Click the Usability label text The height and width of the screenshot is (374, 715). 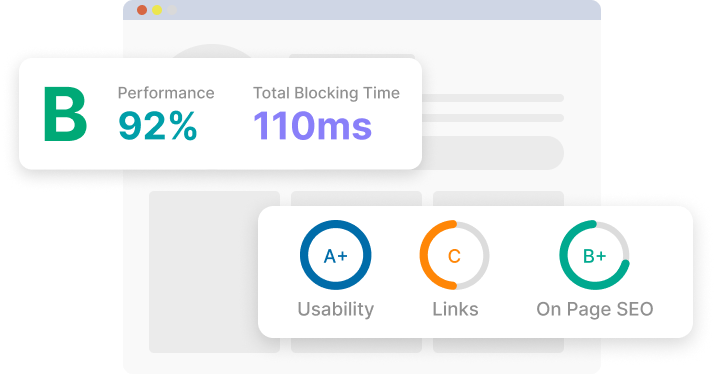point(336,309)
